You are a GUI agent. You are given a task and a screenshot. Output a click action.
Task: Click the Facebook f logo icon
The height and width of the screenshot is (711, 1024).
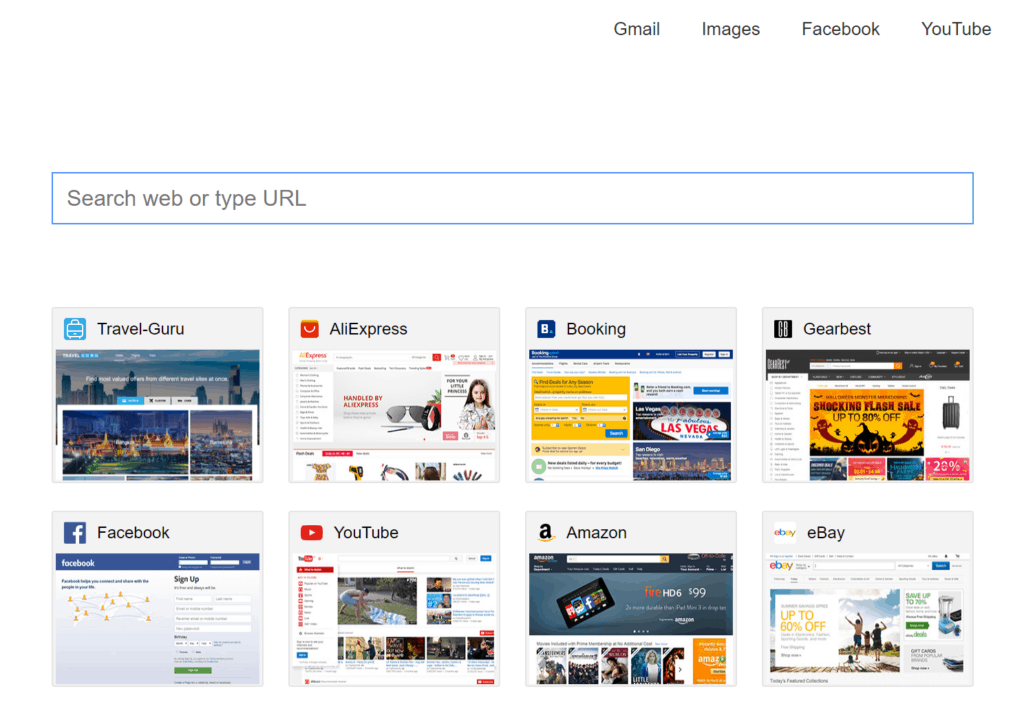coord(75,533)
